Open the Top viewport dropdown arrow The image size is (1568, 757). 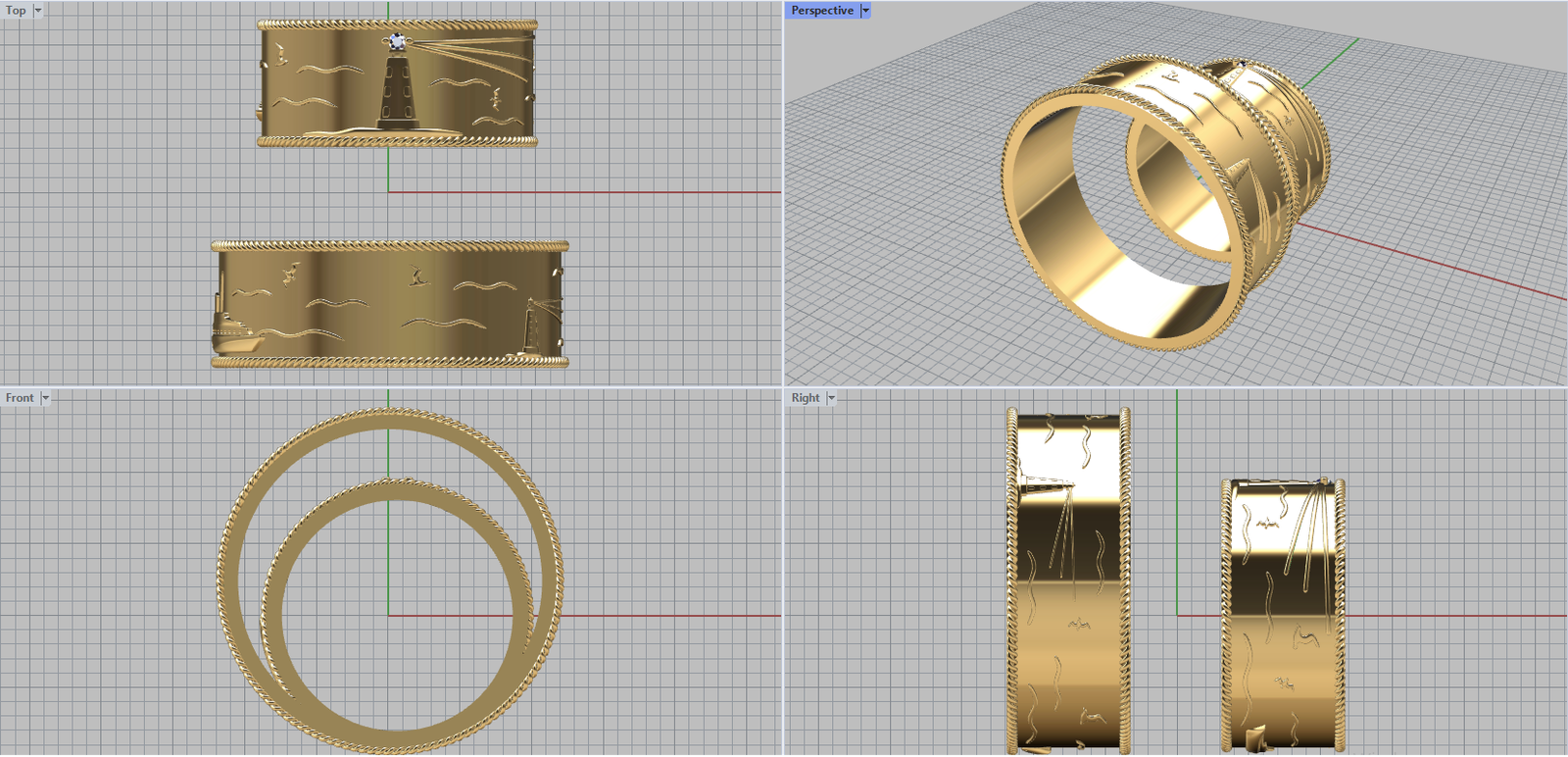tap(38, 11)
